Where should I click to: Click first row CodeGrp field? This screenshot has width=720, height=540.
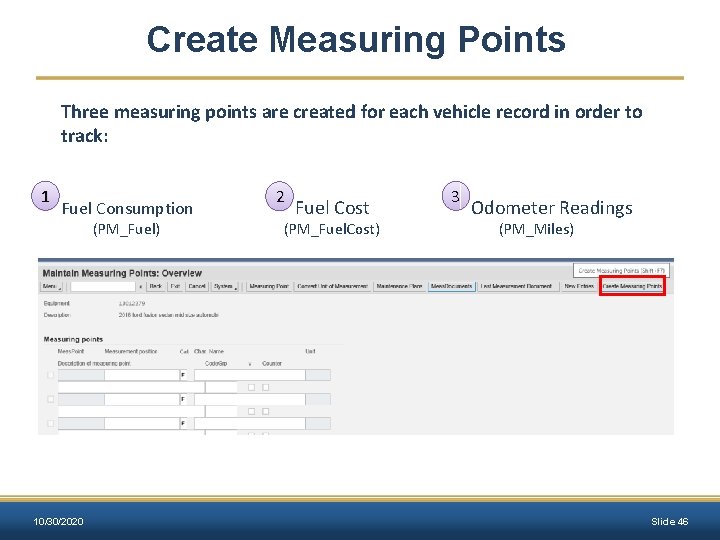point(221,388)
